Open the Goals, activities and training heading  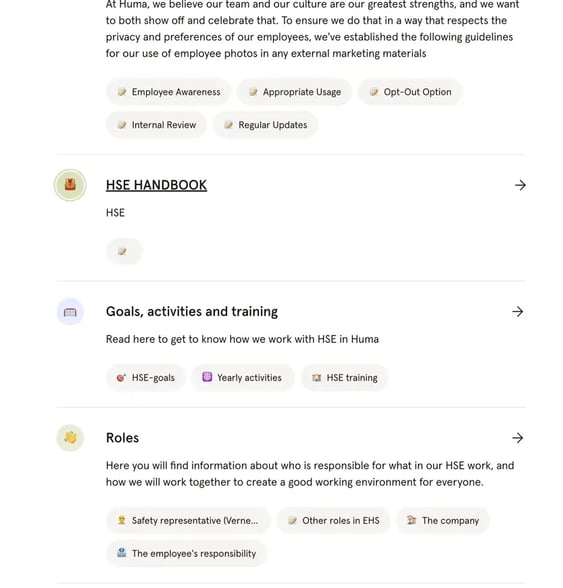click(x=192, y=312)
